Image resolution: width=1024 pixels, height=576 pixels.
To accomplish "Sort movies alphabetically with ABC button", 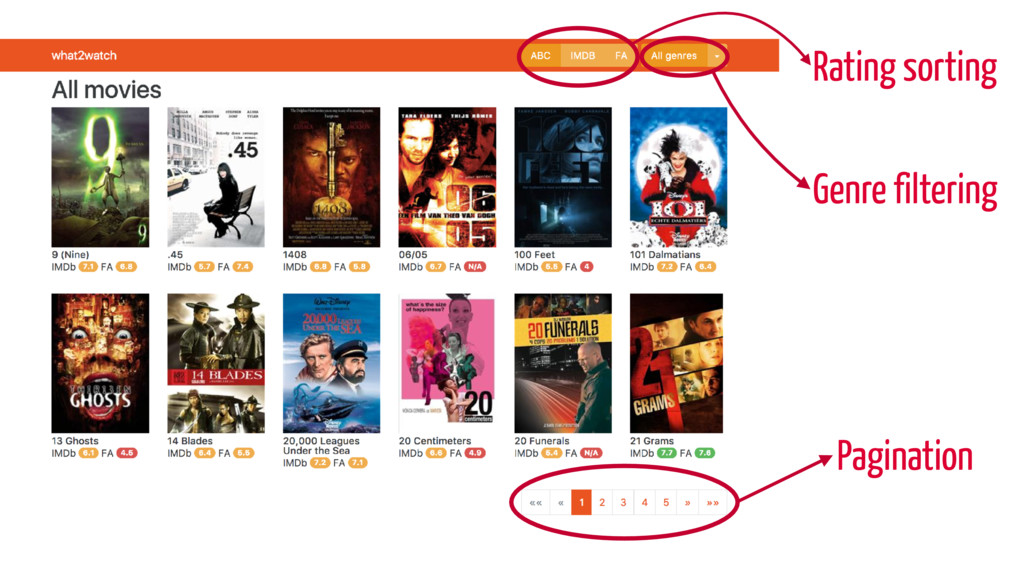I will 540,56.
